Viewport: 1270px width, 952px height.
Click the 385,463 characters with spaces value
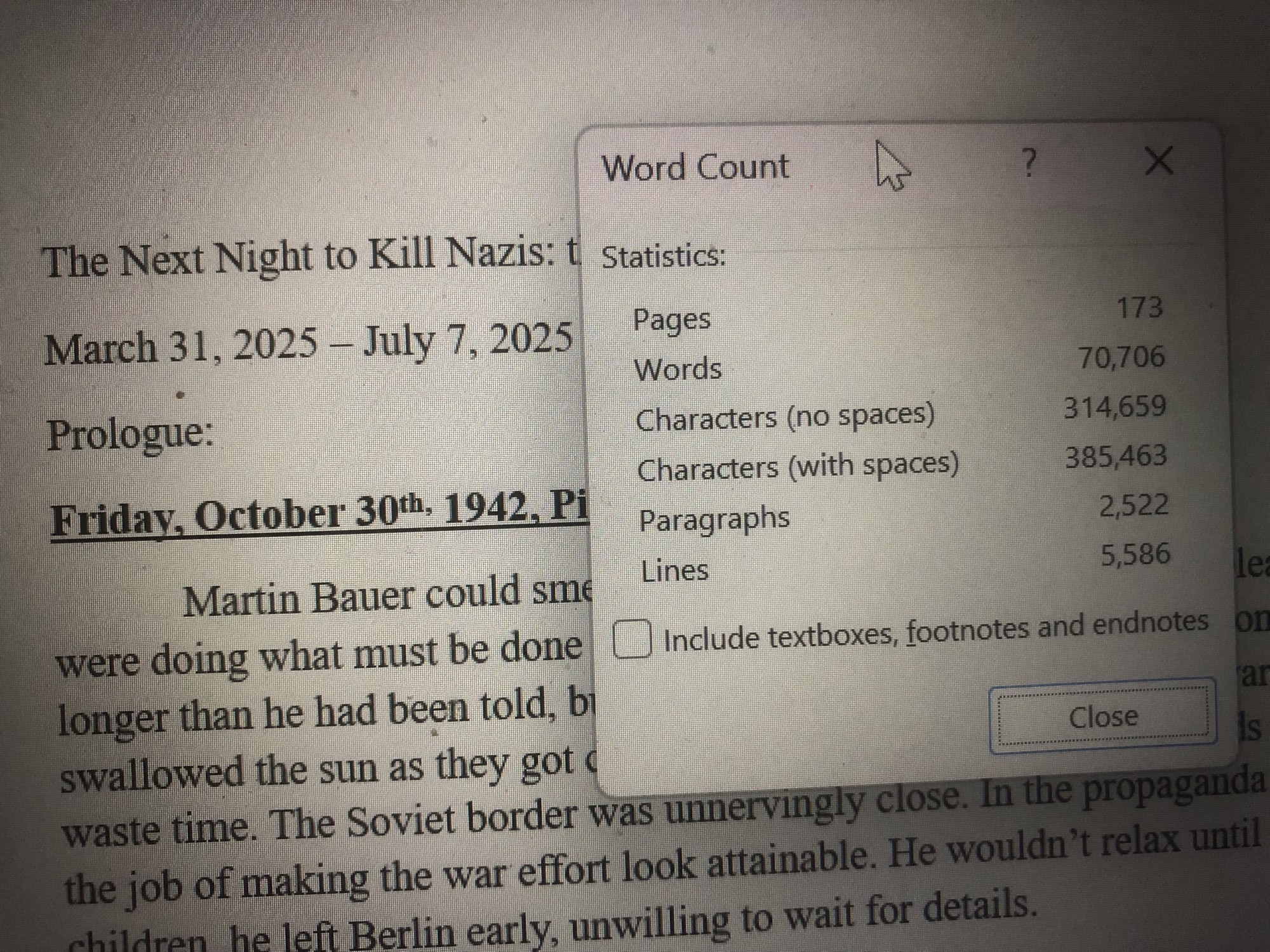click(1116, 456)
